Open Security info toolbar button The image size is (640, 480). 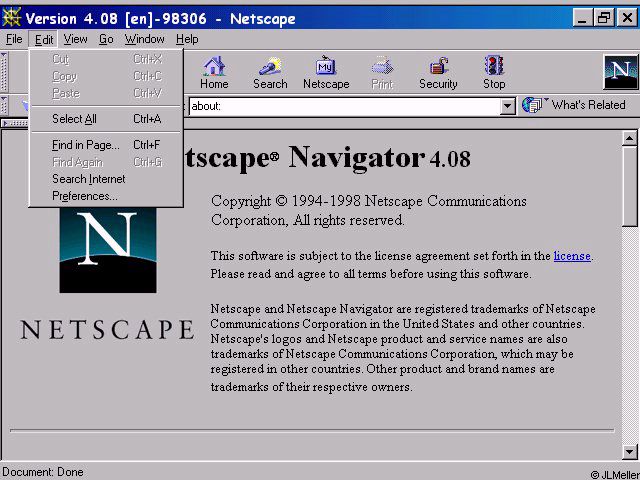pyautogui.click(x=438, y=73)
